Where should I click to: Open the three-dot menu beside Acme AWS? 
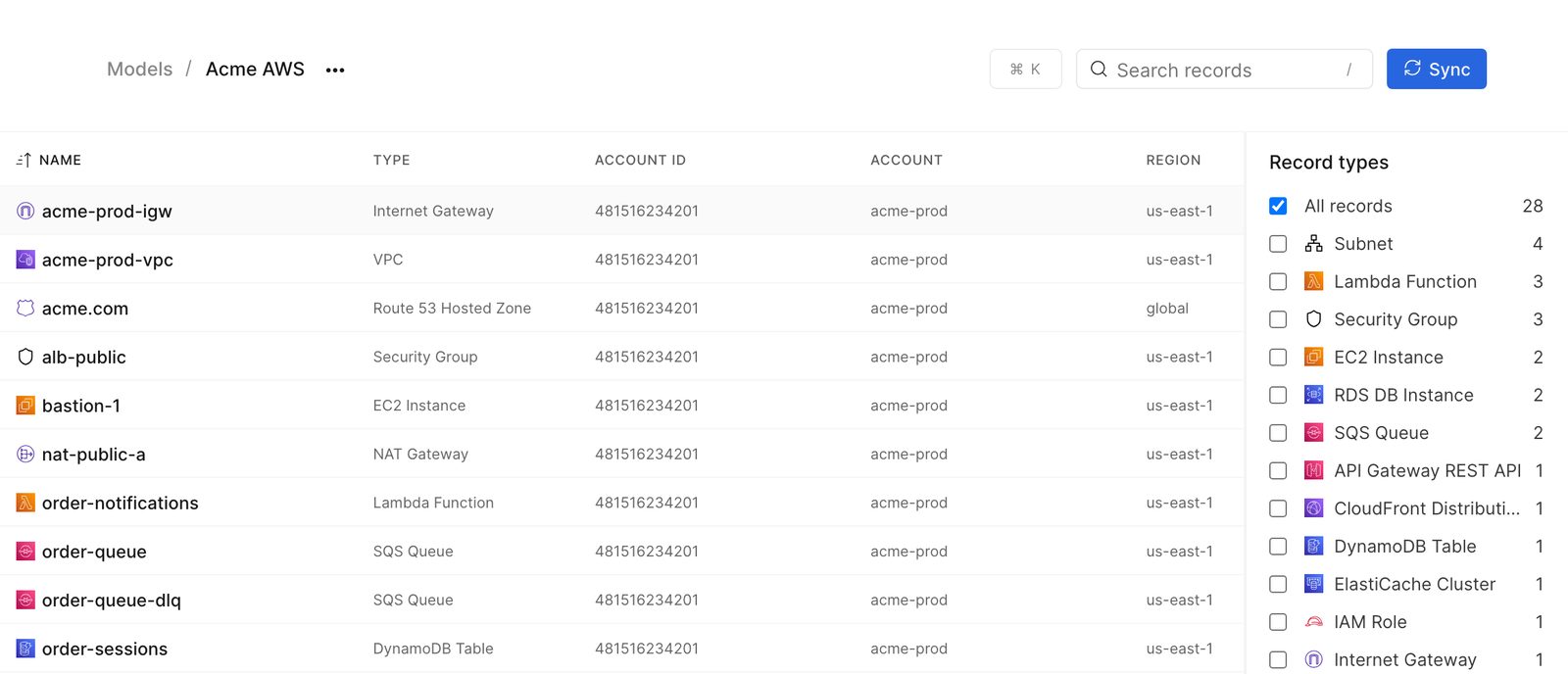335,70
